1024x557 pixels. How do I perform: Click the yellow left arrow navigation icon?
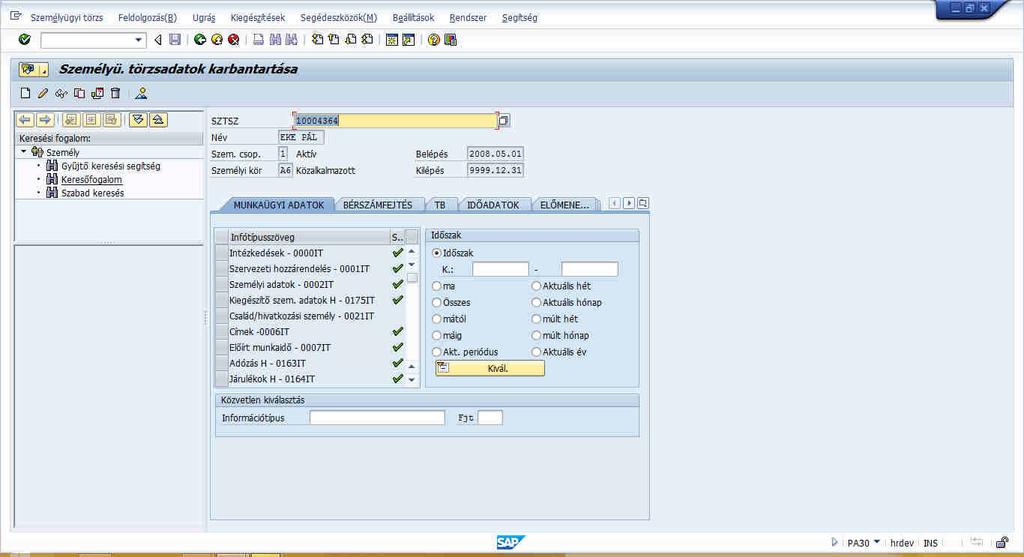(x=25, y=119)
